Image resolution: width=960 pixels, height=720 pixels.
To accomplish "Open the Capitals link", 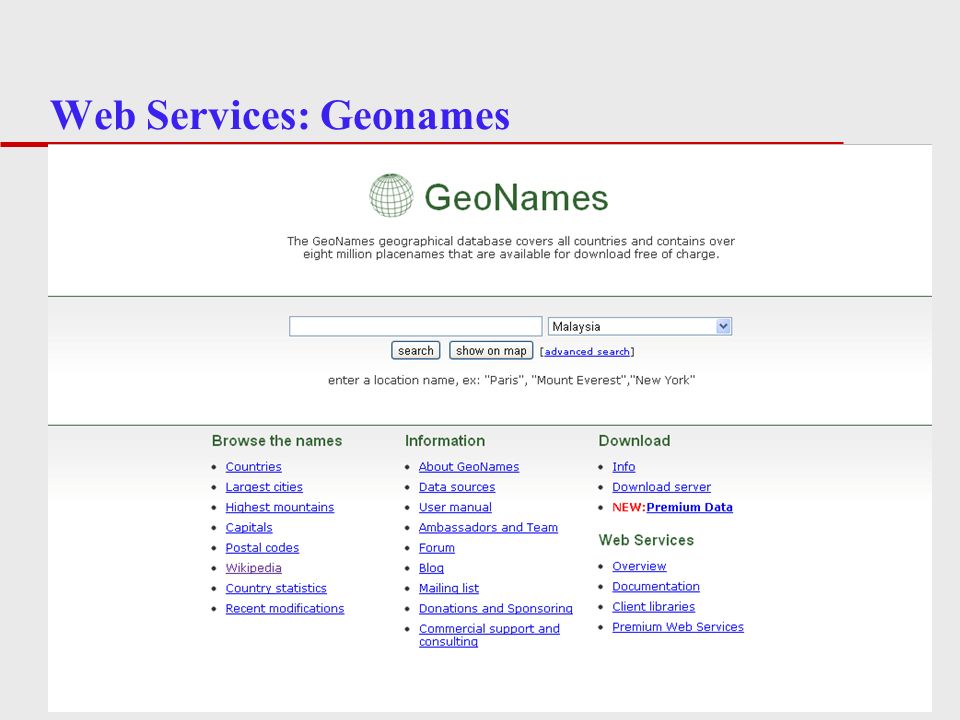I will pos(249,527).
